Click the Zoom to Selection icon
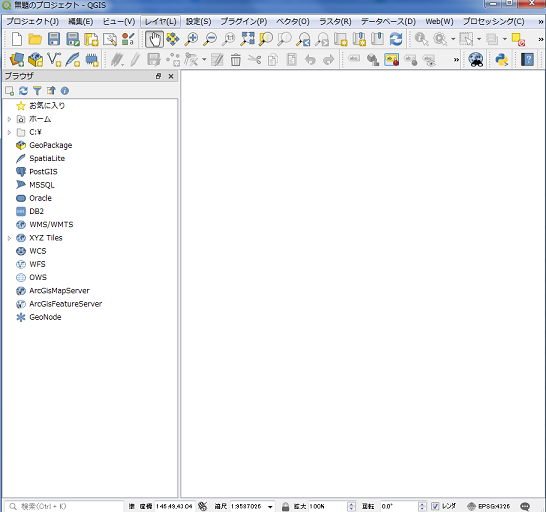The width and height of the screenshot is (546, 512). 266,39
